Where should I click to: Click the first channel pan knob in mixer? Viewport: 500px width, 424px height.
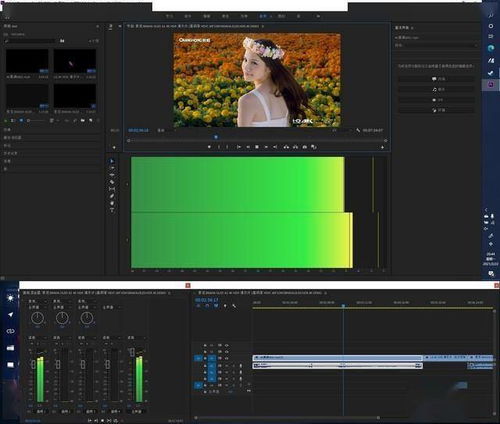(37, 318)
